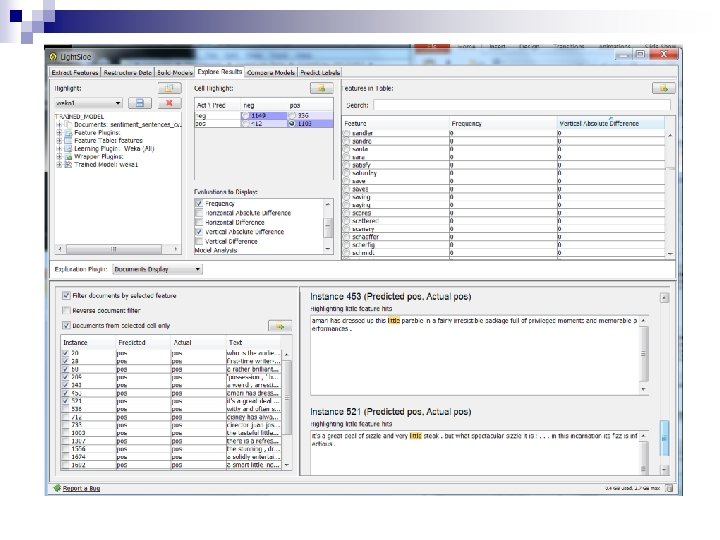Select the actual neg, predicted pos cell

(x=310, y=116)
